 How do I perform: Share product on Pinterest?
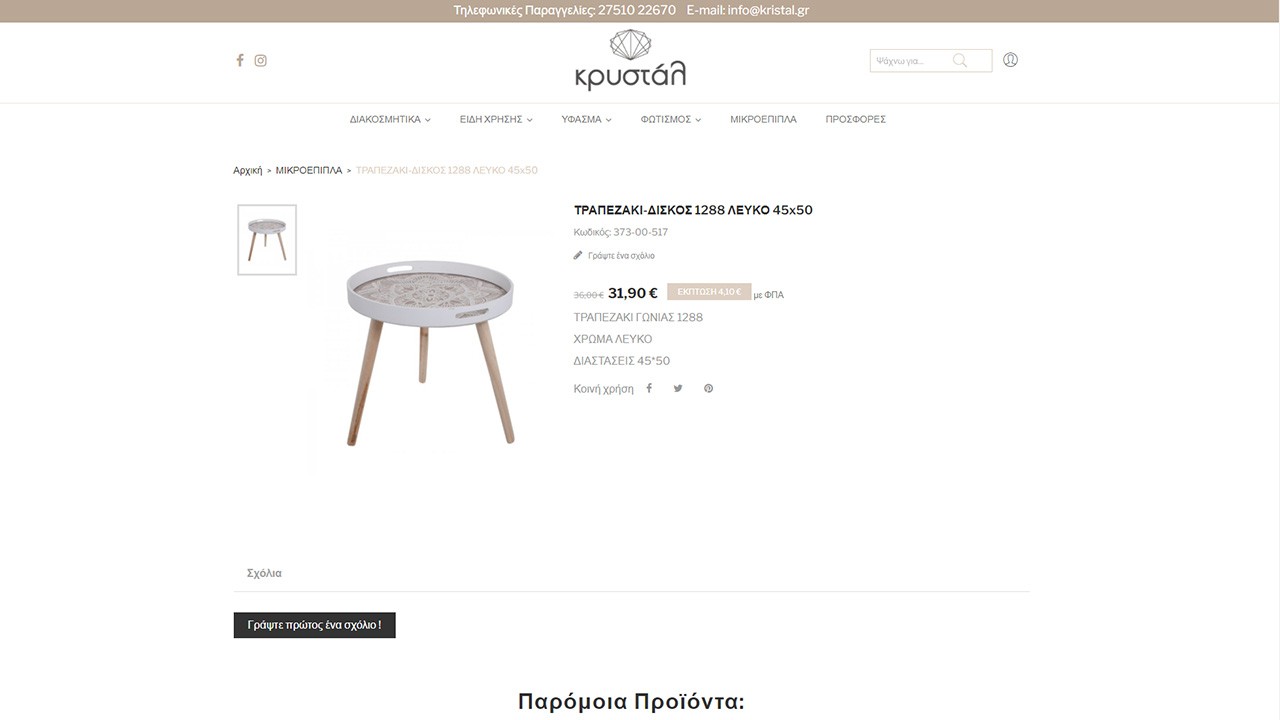(708, 388)
